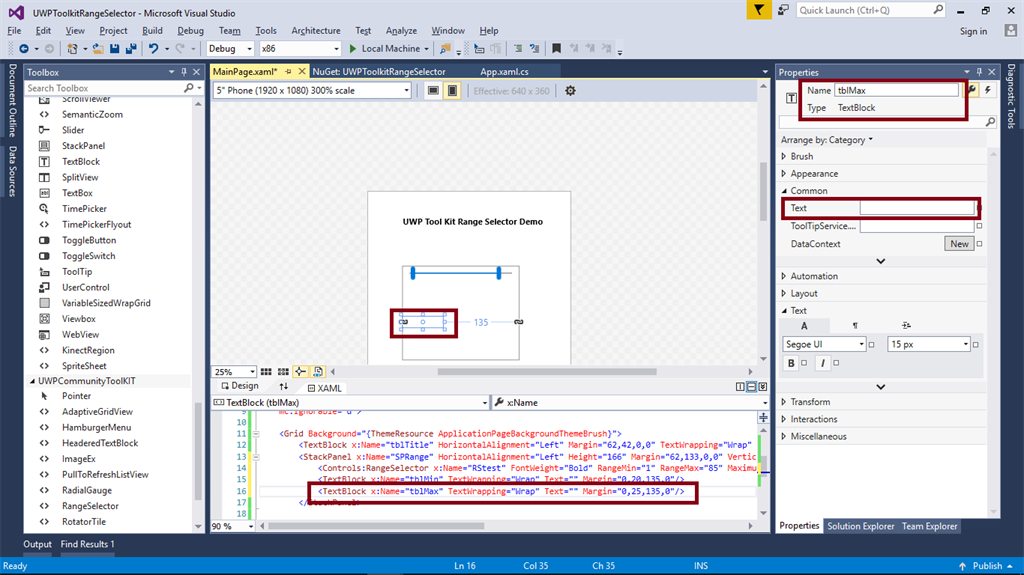Click the range selector's right slider thumb
1024x575 pixels.
[498, 272]
